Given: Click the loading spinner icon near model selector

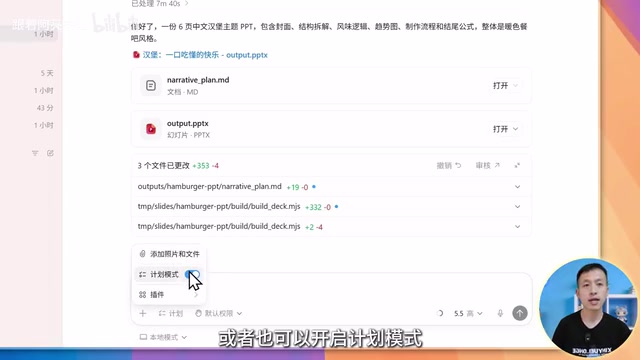Looking at the screenshot, I should tap(440, 313).
